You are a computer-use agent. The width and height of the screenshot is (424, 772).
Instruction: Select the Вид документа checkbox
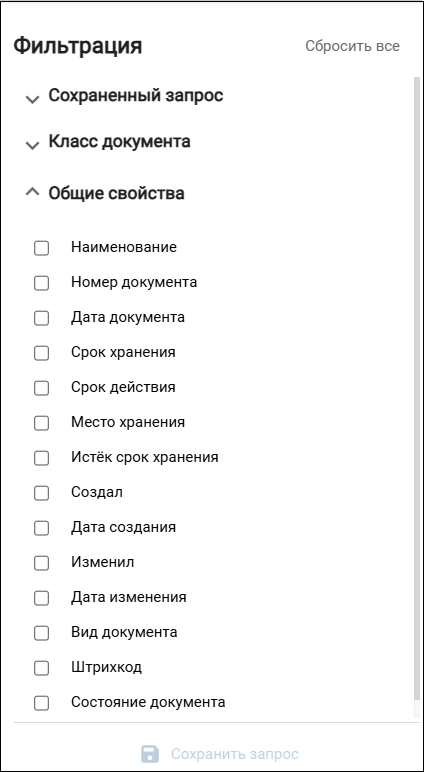pyautogui.click(x=41, y=633)
